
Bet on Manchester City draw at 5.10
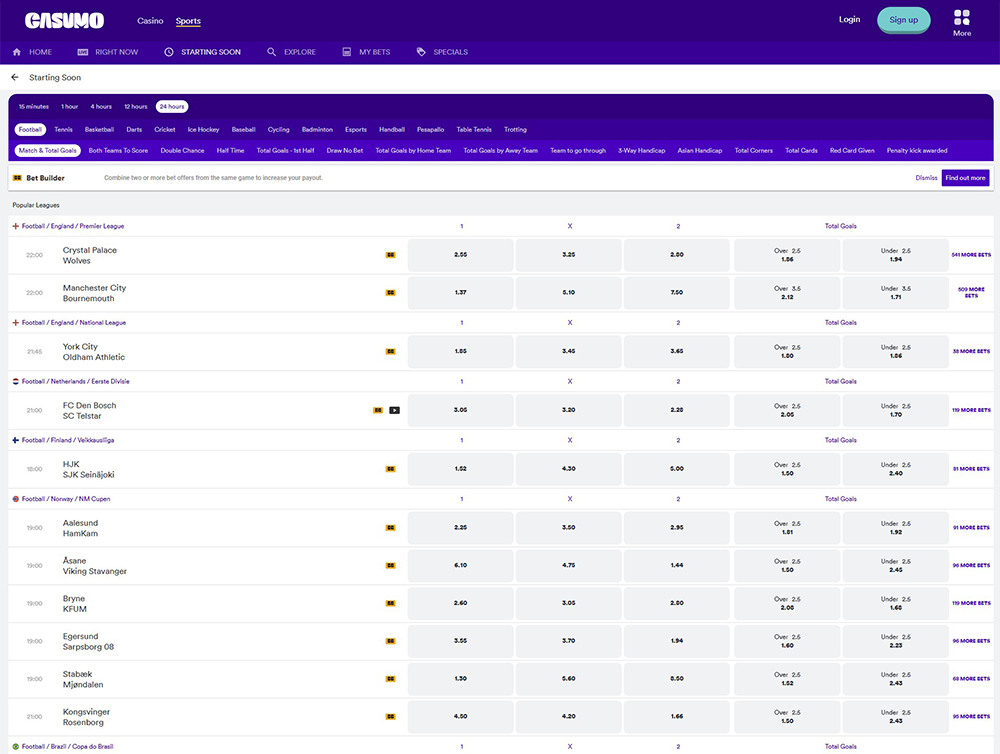click(x=568, y=293)
